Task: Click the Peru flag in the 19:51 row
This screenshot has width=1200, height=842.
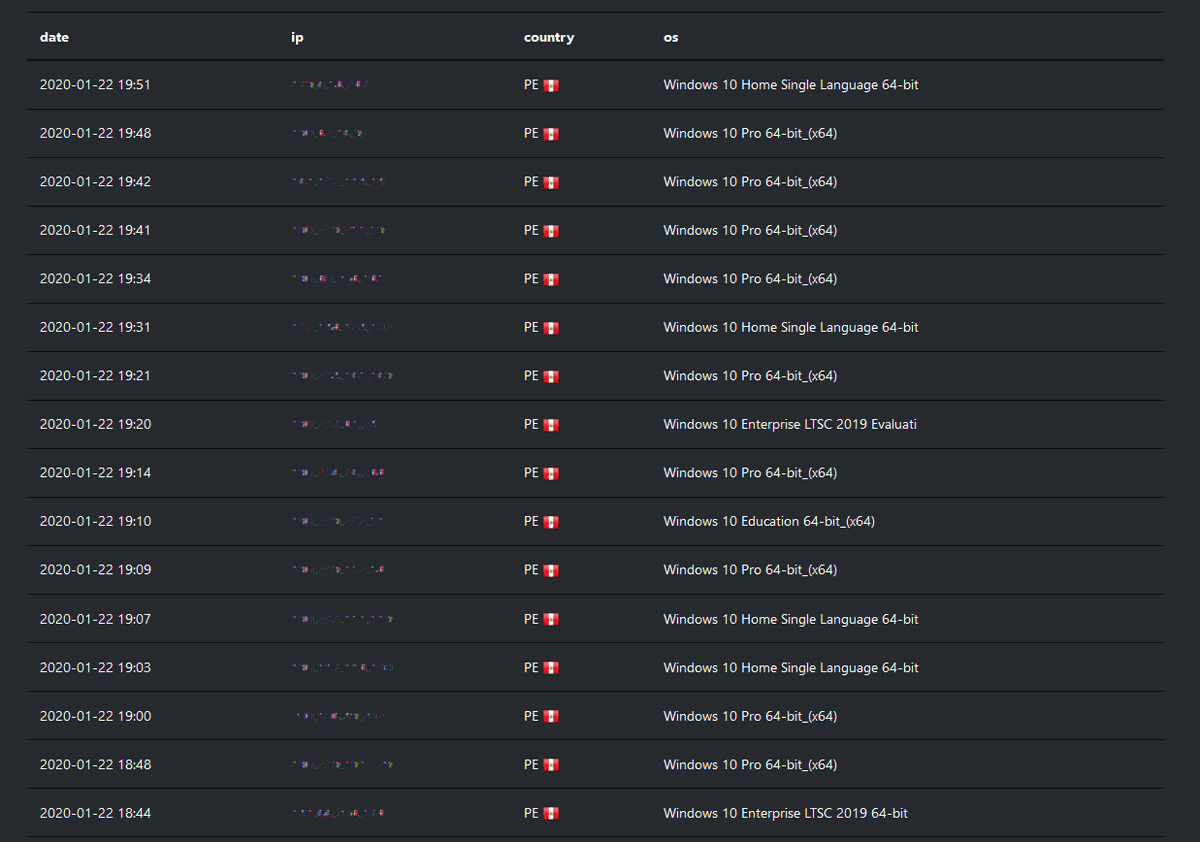Action: click(x=551, y=86)
